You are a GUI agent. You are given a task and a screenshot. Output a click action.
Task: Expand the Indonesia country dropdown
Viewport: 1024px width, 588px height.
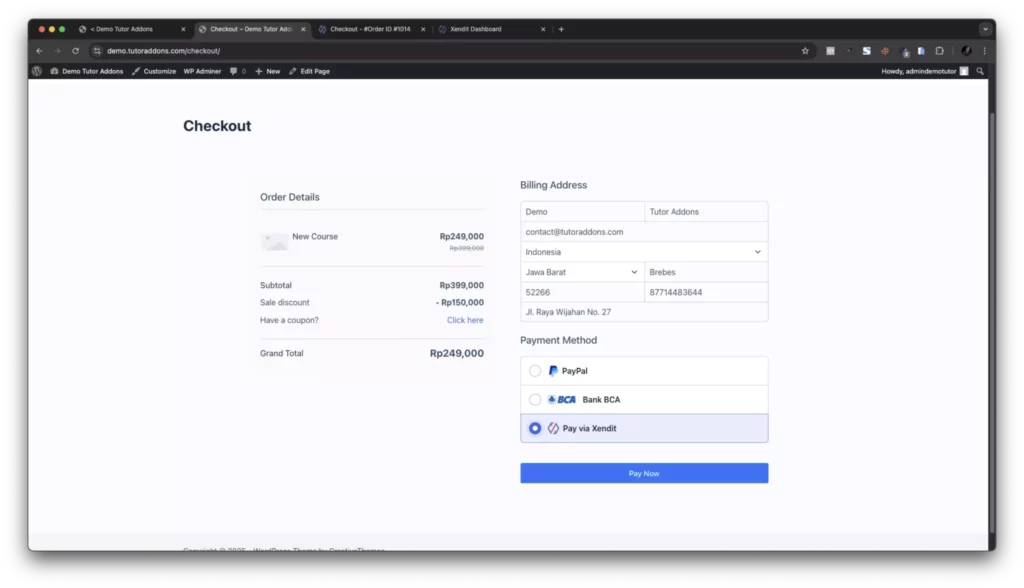coord(644,252)
